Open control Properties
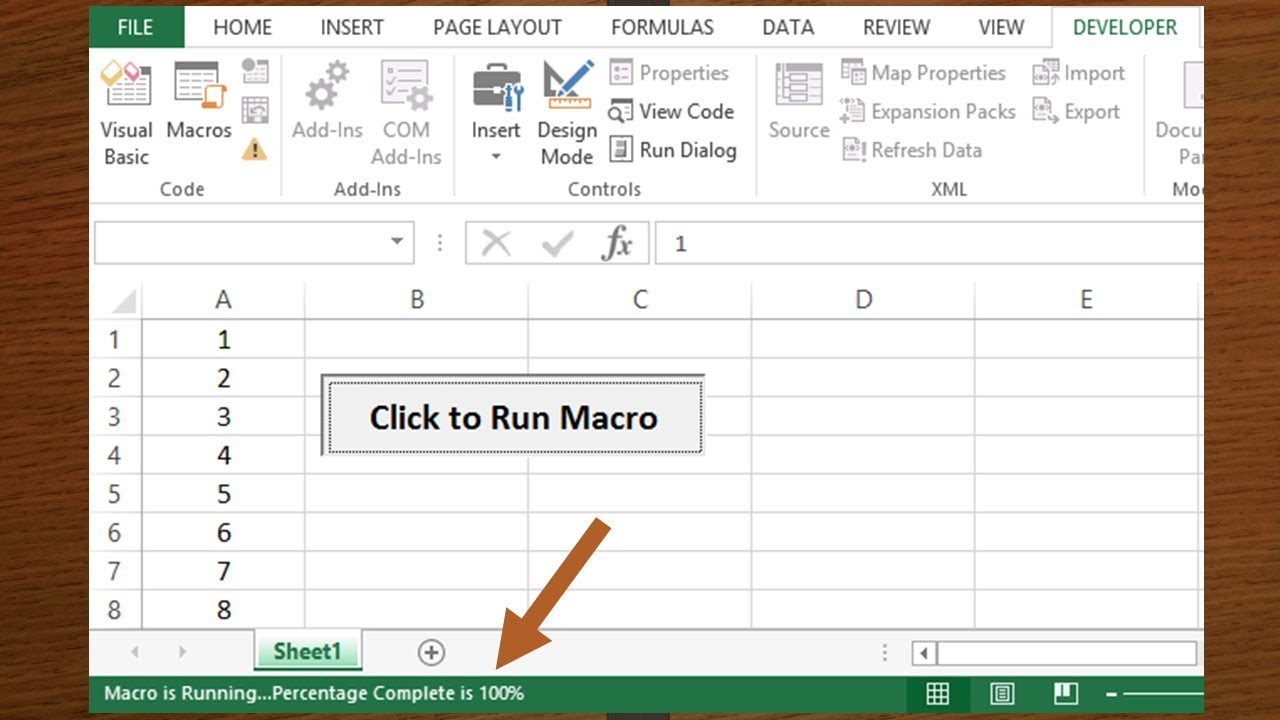This screenshot has height=720, width=1280. (669, 73)
